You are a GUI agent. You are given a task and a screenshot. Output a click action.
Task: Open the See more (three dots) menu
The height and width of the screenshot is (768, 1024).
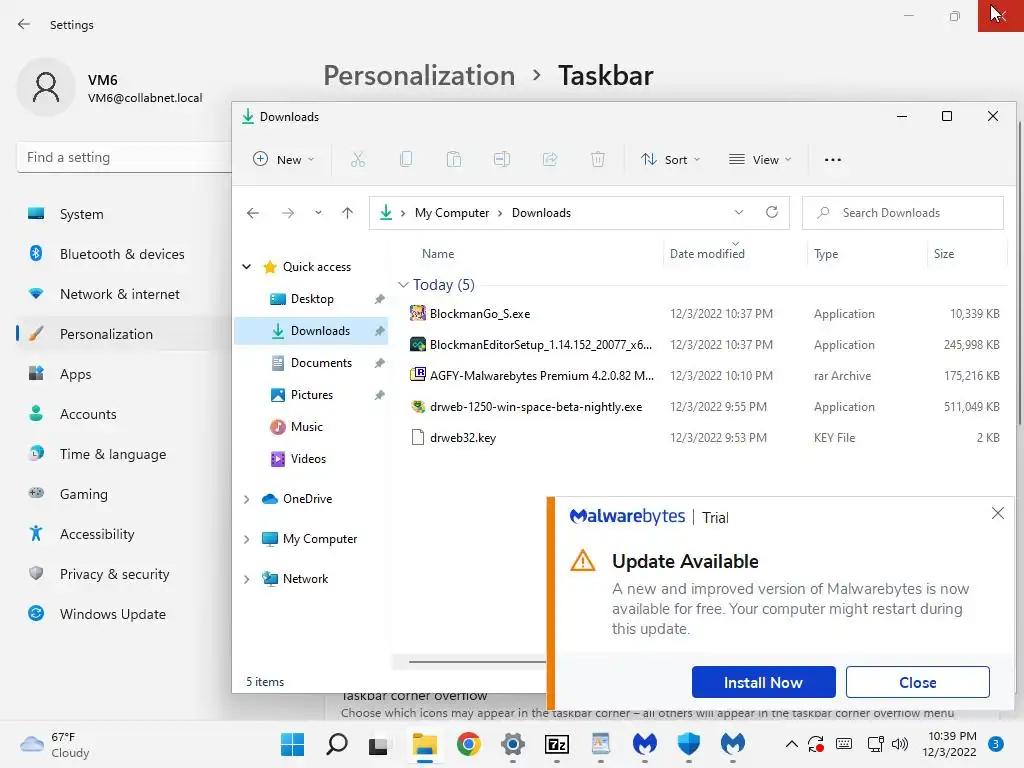coord(833,159)
